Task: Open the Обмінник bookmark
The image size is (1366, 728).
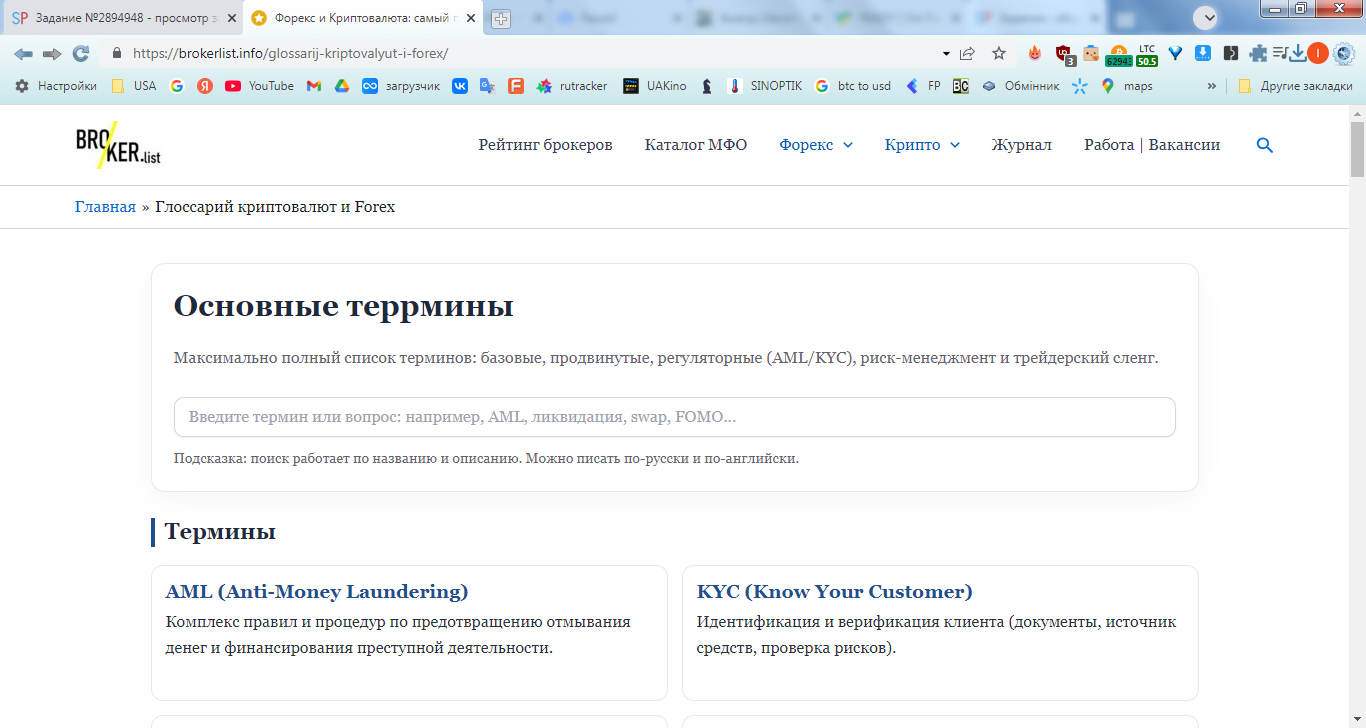Action: pos(1020,86)
